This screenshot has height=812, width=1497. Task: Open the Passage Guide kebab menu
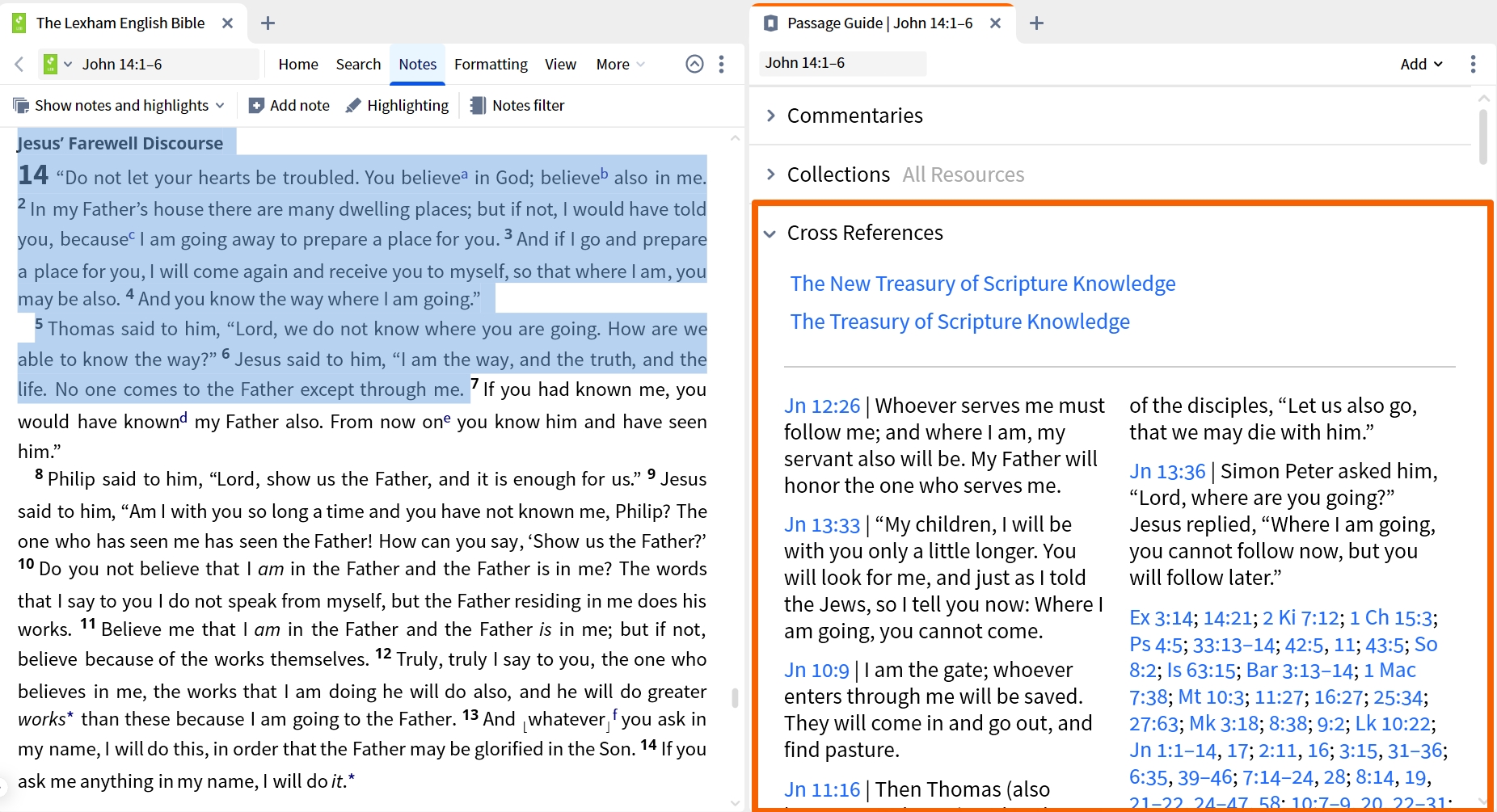click(x=1473, y=64)
